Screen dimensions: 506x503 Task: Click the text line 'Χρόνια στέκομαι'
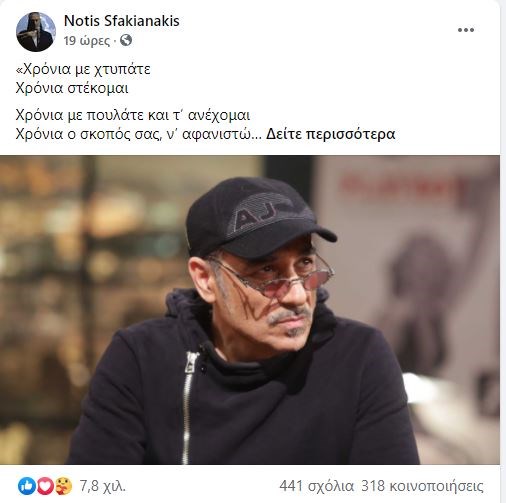[x=72, y=88]
